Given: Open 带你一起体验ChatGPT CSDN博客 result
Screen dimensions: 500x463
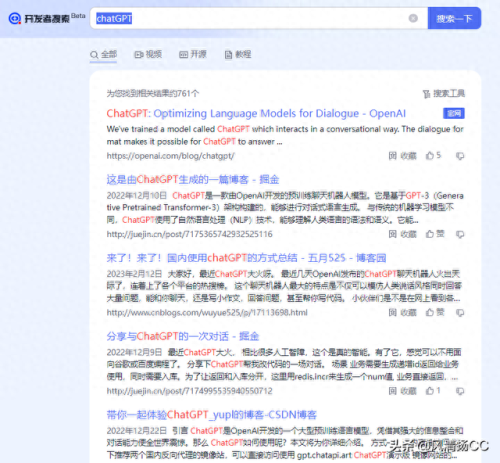Looking at the screenshot, I should point(211,415).
